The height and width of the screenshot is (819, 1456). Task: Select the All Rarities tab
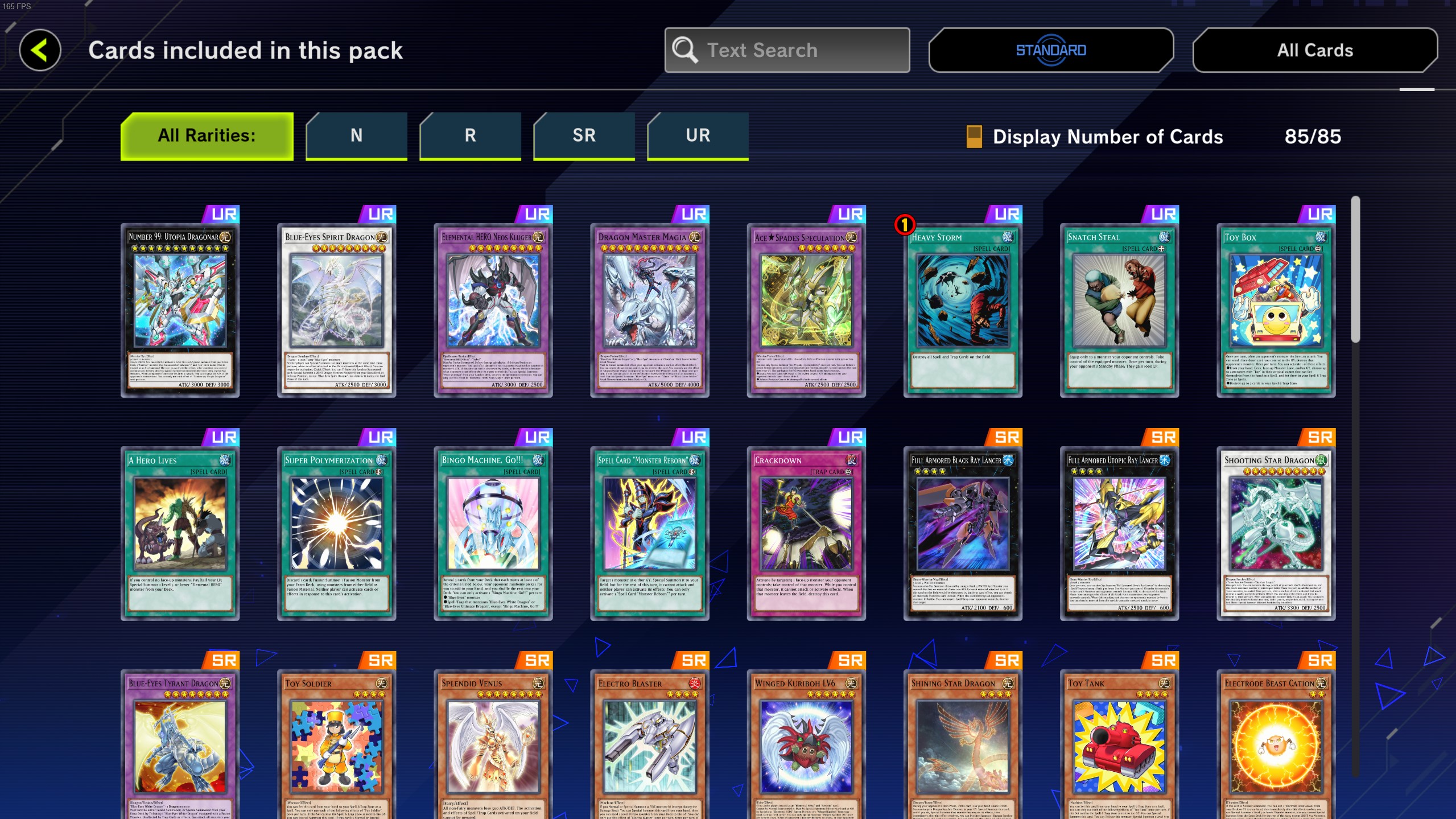pos(207,136)
